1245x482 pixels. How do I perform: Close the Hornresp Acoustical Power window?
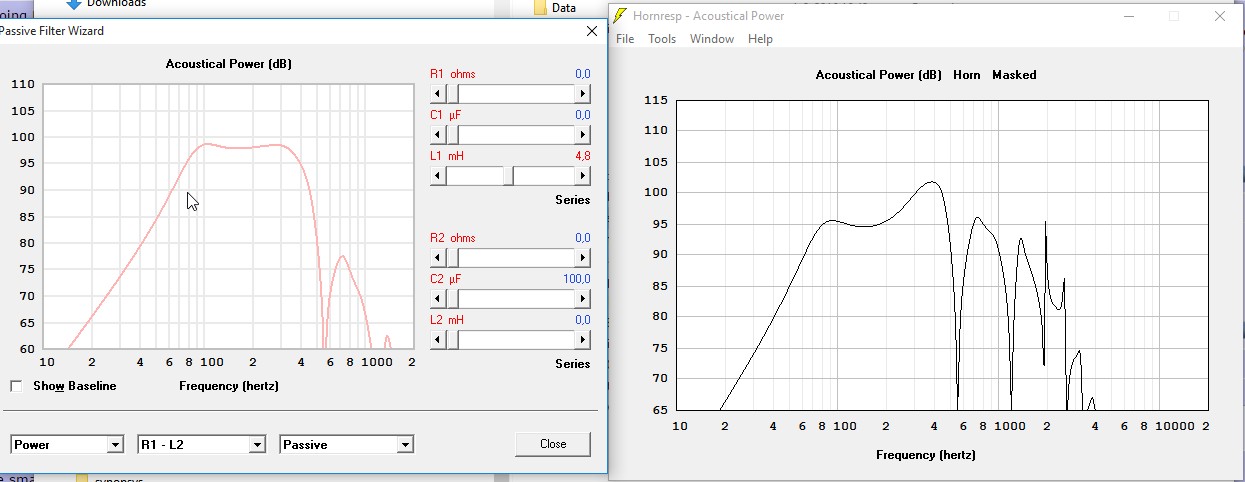(x=1220, y=16)
